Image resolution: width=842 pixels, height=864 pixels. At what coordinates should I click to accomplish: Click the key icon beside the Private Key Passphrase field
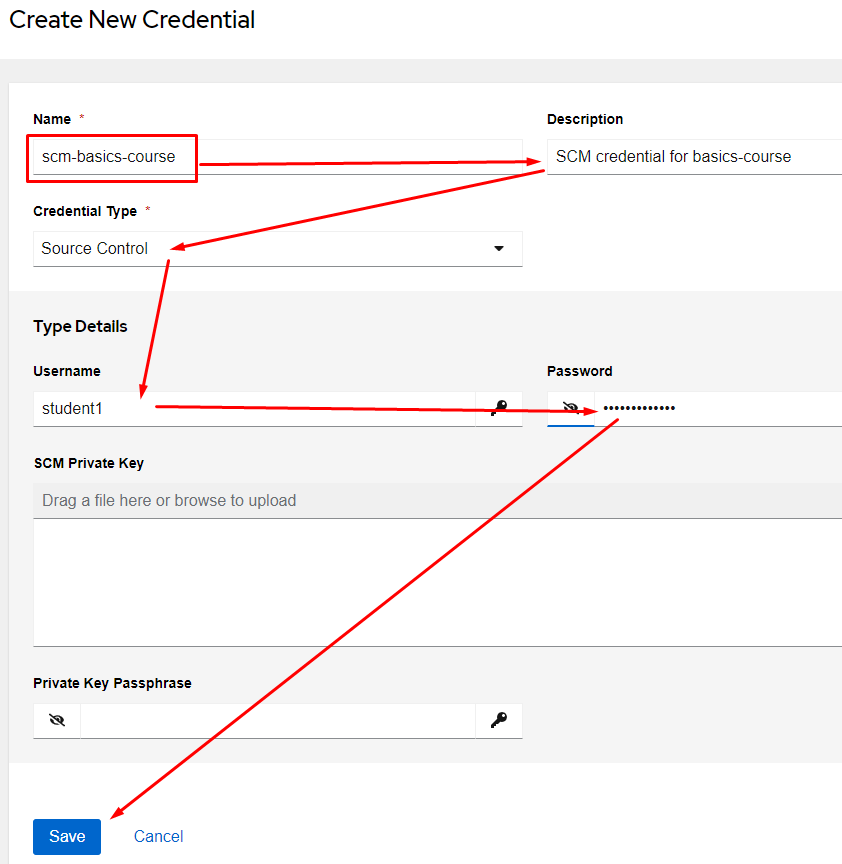[499, 720]
